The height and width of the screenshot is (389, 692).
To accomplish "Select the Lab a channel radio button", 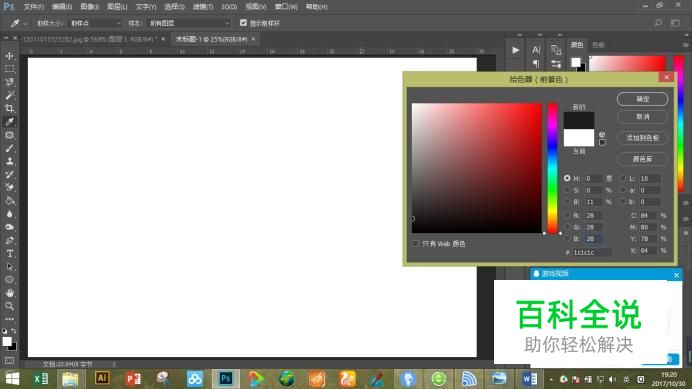I will click(x=623, y=190).
